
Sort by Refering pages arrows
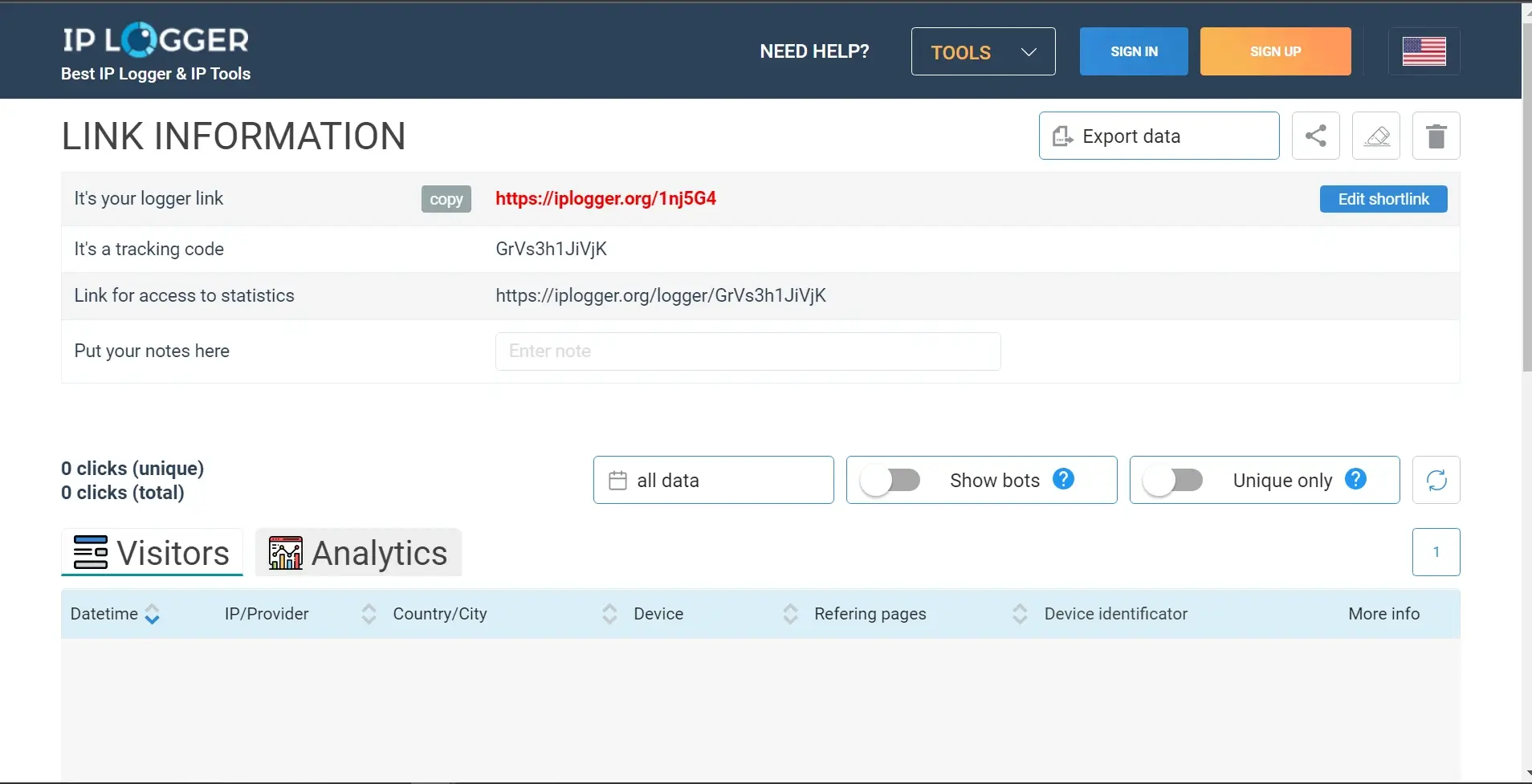click(1020, 614)
